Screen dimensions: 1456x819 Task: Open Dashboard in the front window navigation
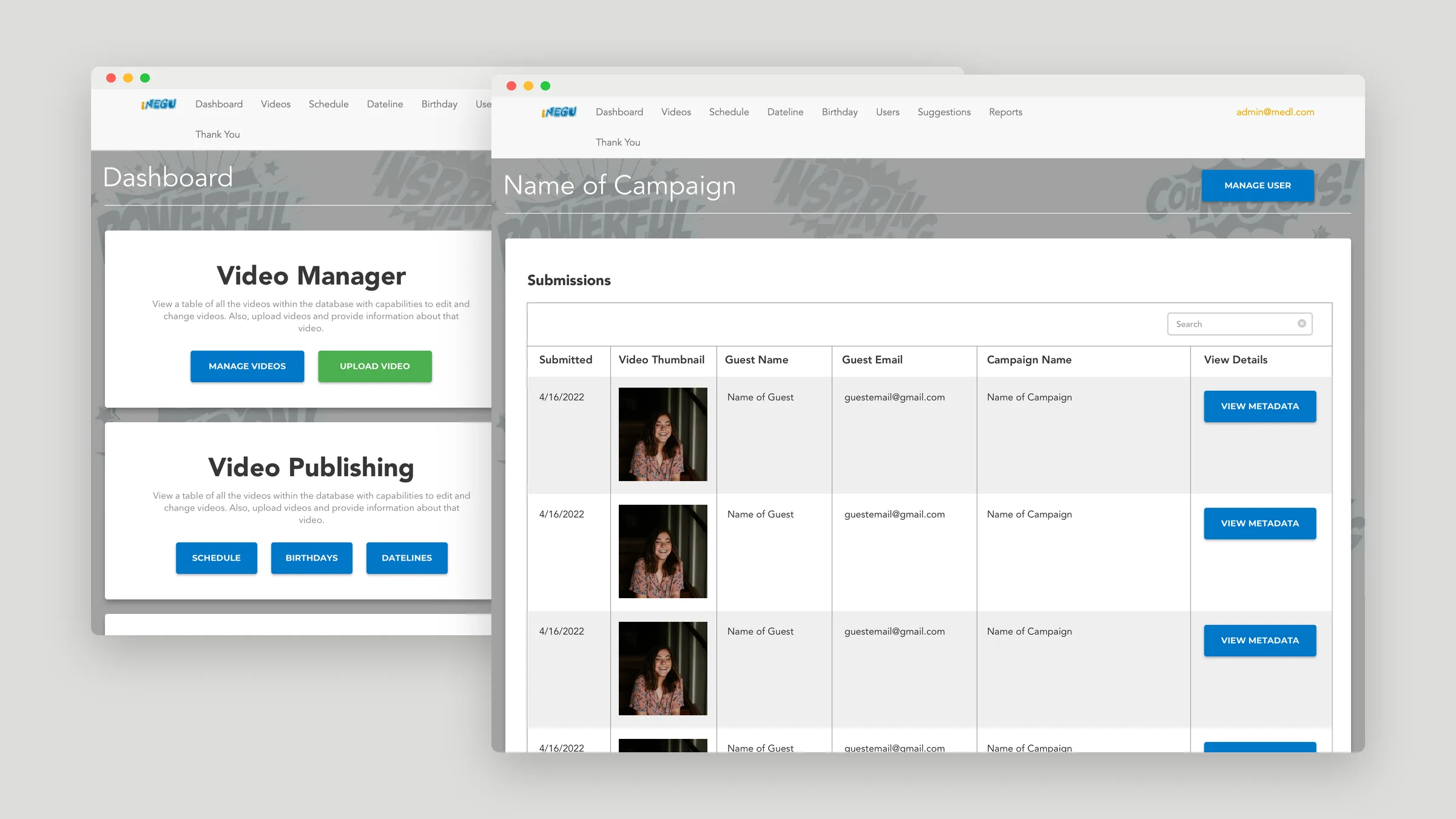tap(619, 112)
